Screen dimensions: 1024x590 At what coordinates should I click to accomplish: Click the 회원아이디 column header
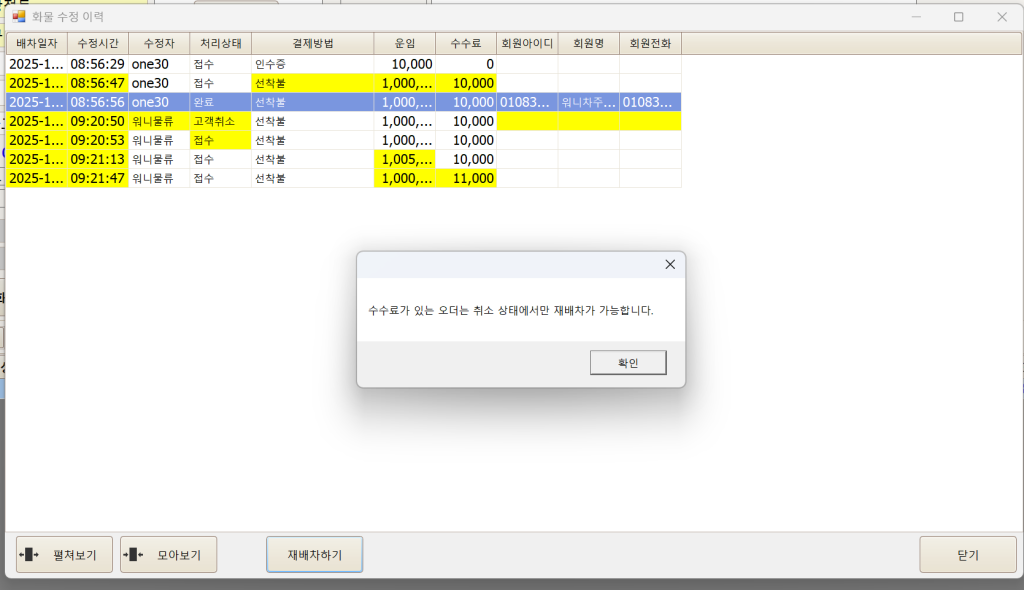527,43
